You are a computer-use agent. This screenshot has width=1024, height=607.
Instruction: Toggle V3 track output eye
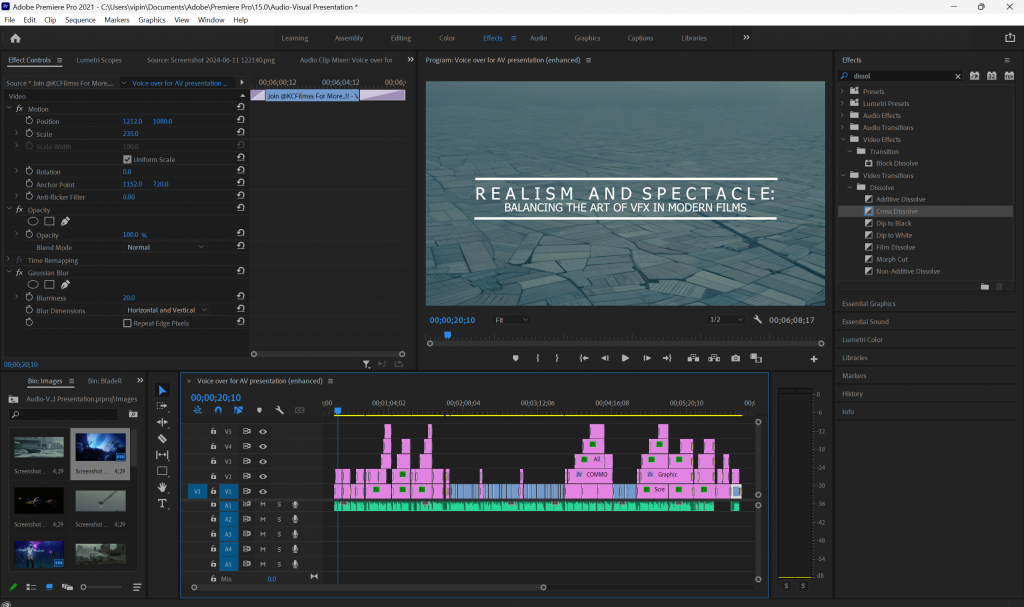coord(263,461)
